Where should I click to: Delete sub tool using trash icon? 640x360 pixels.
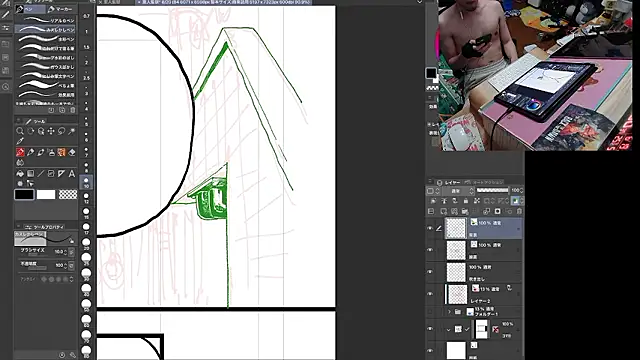pyautogui.click(x=73, y=110)
